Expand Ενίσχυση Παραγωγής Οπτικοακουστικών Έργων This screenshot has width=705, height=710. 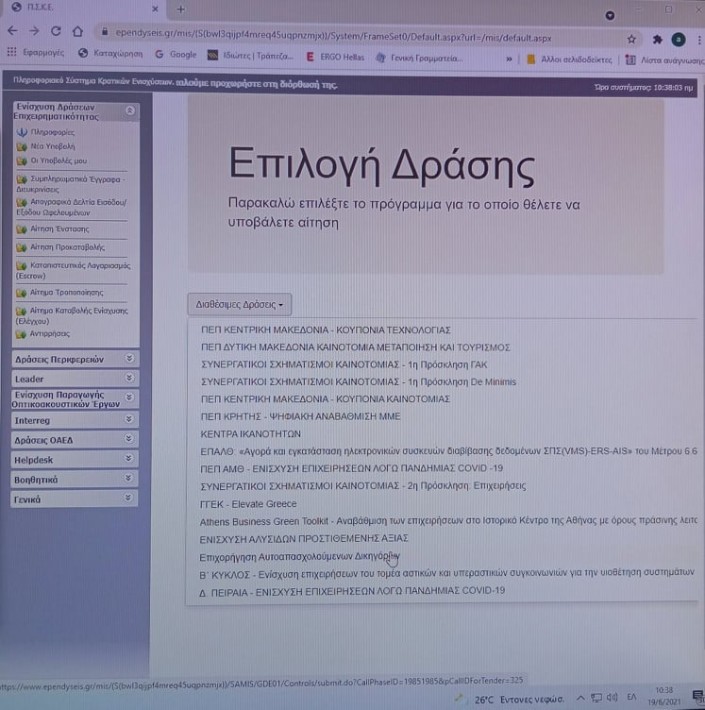click(75, 399)
